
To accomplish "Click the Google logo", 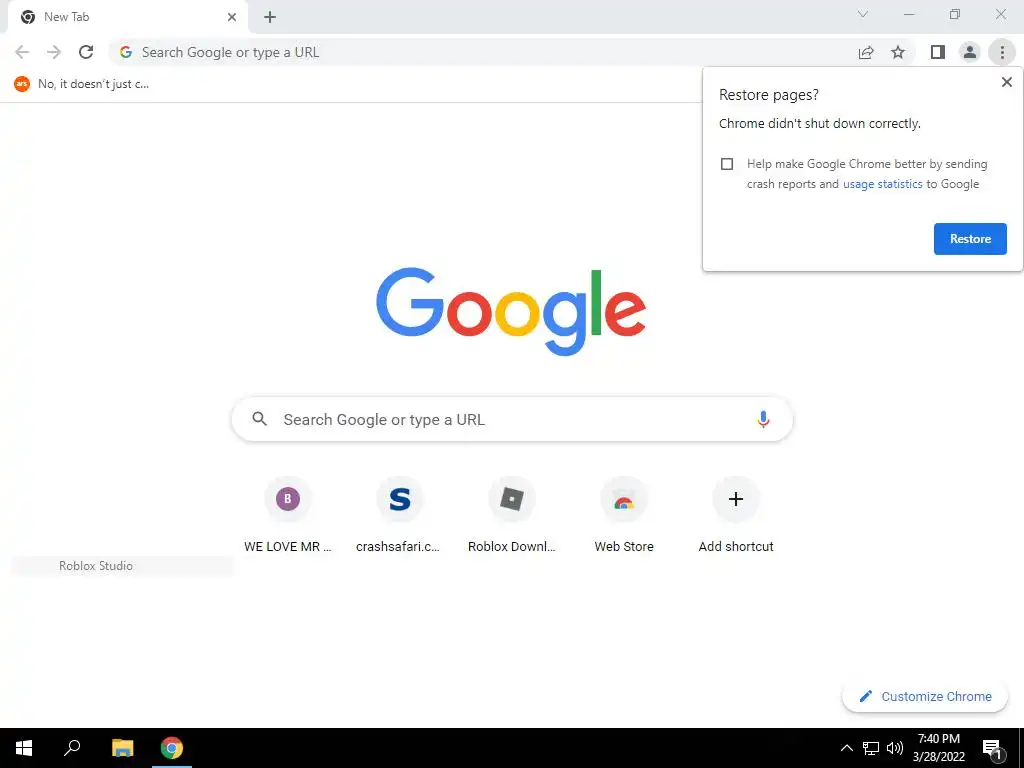I will coord(511,312).
